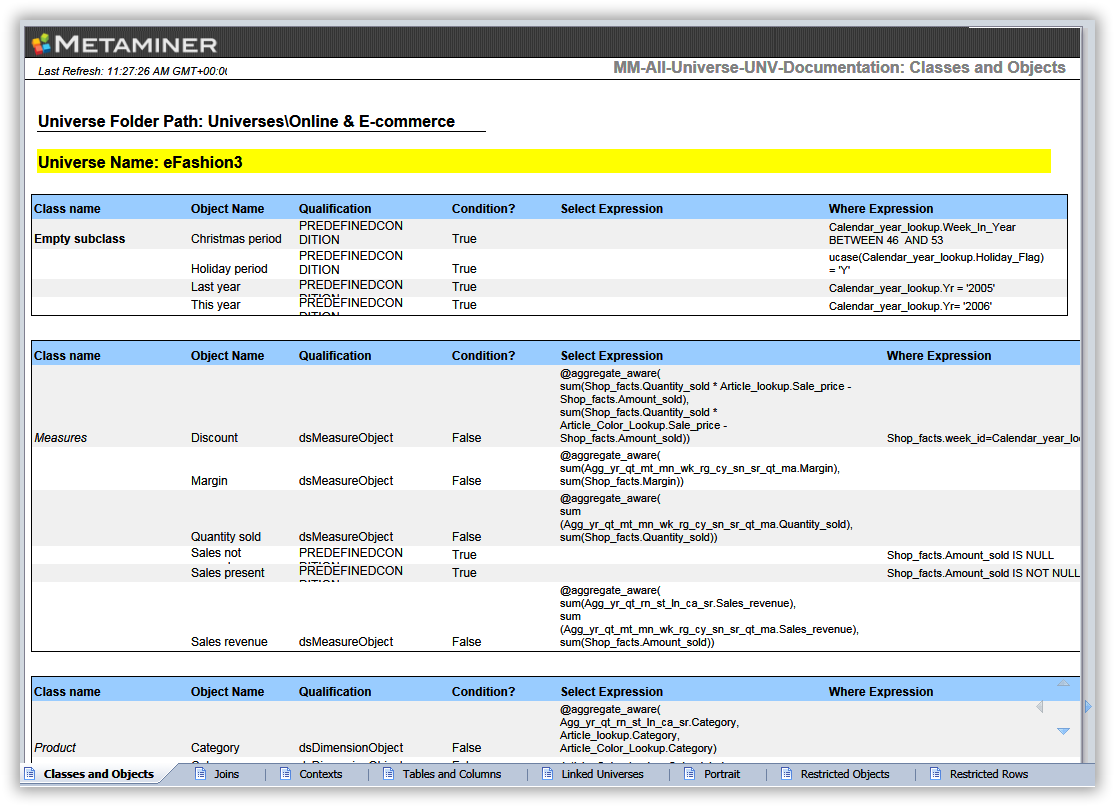Click Calendar_year_lookup.Yr = '2005' where expression
Screen dimensions: 1115x807
[912, 288]
